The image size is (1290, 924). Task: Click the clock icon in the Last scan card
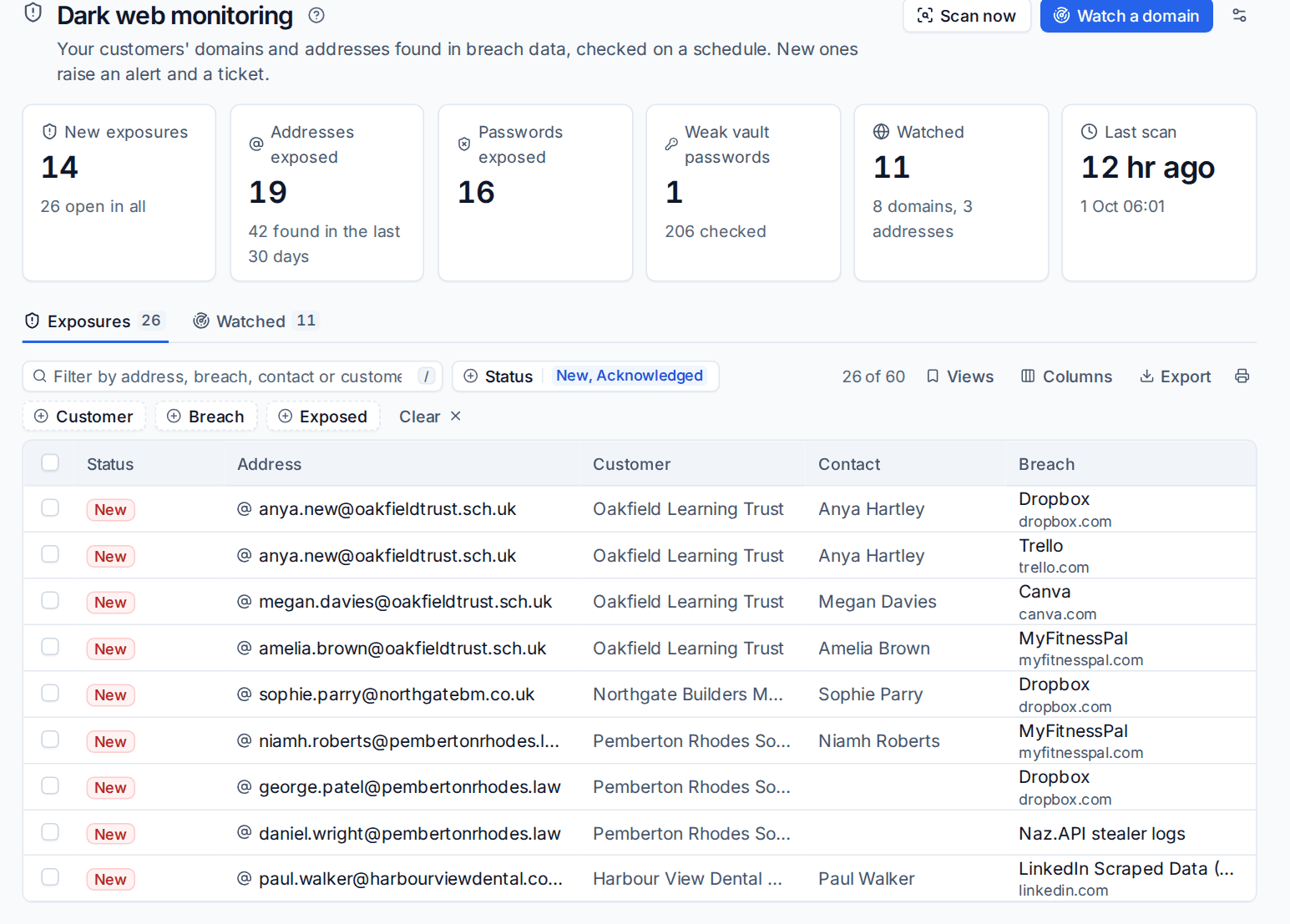[1089, 132]
